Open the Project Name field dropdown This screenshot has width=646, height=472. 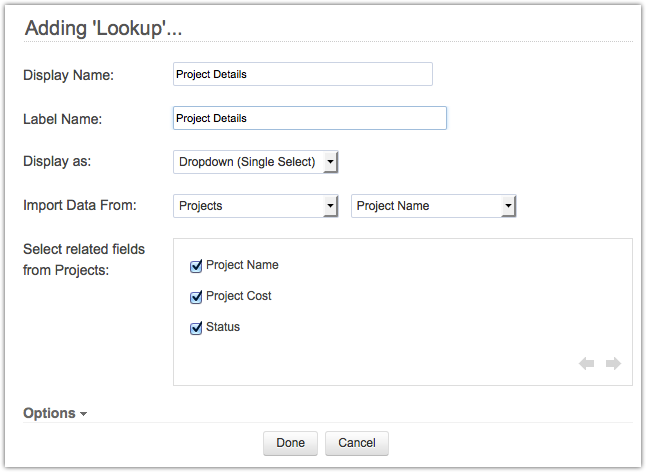coord(433,206)
